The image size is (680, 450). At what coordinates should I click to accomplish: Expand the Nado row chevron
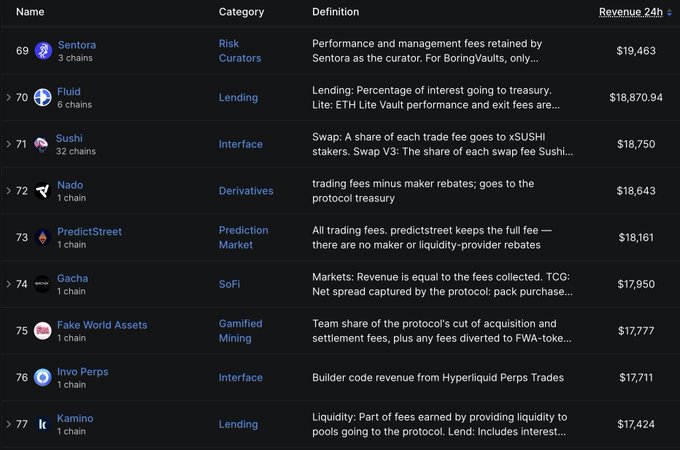pyautogui.click(x=8, y=191)
